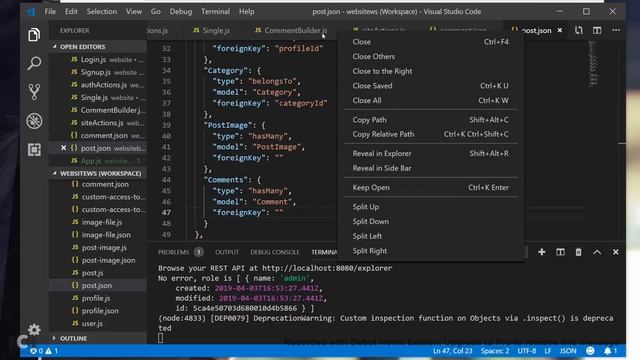Viewport: 640px width, 360px height.
Task: Click the errors and warnings status indicator
Action: click(x=44, y=351)
